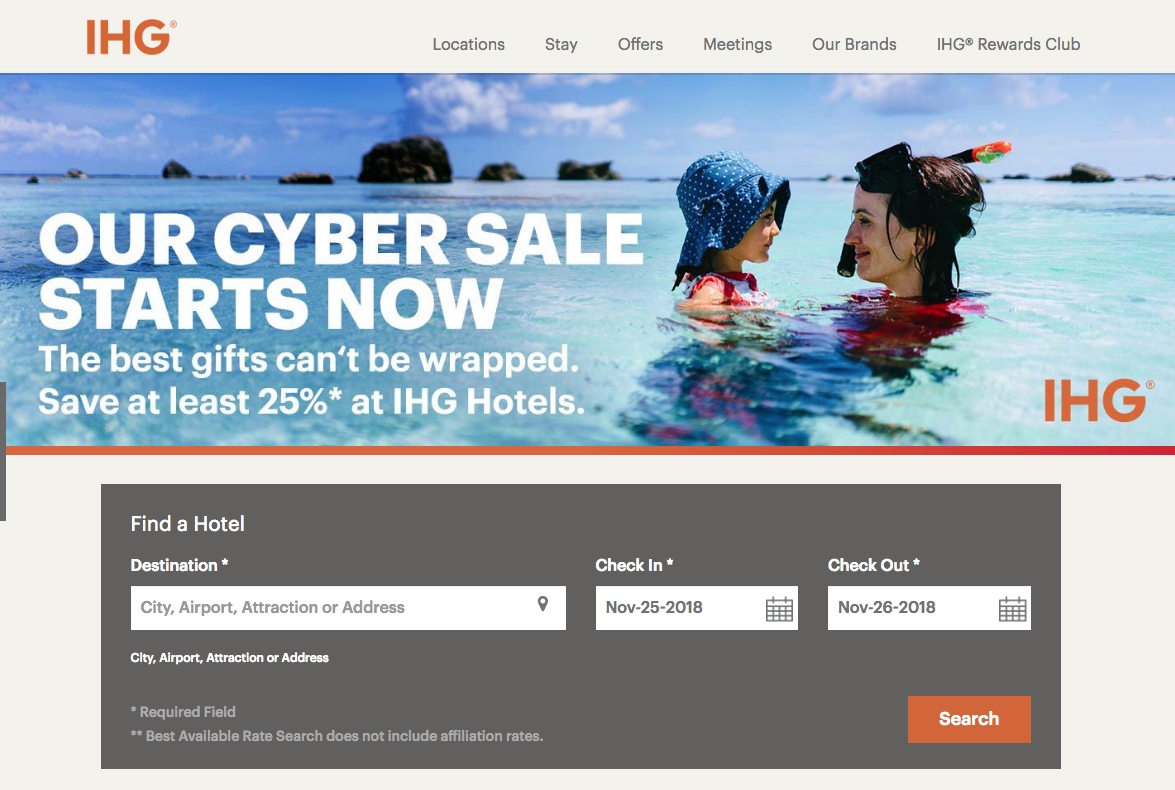Click the orange Search button
The height and width of the screenshot is (790, 1175).
click(x=969, y=719)
